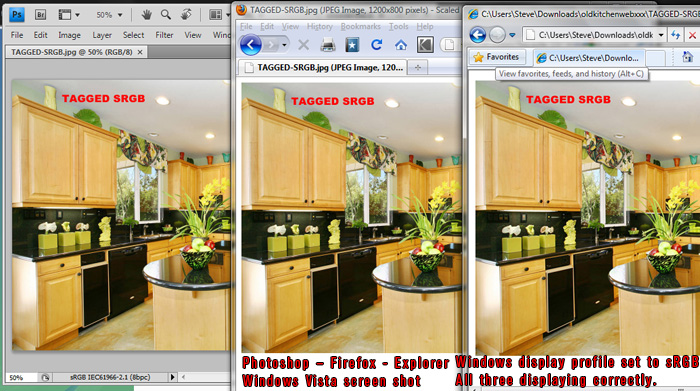Open the Filter menu in Photoshop
Image resolution: width=700 pixels, height=391 pixels.
coord(164,35)
